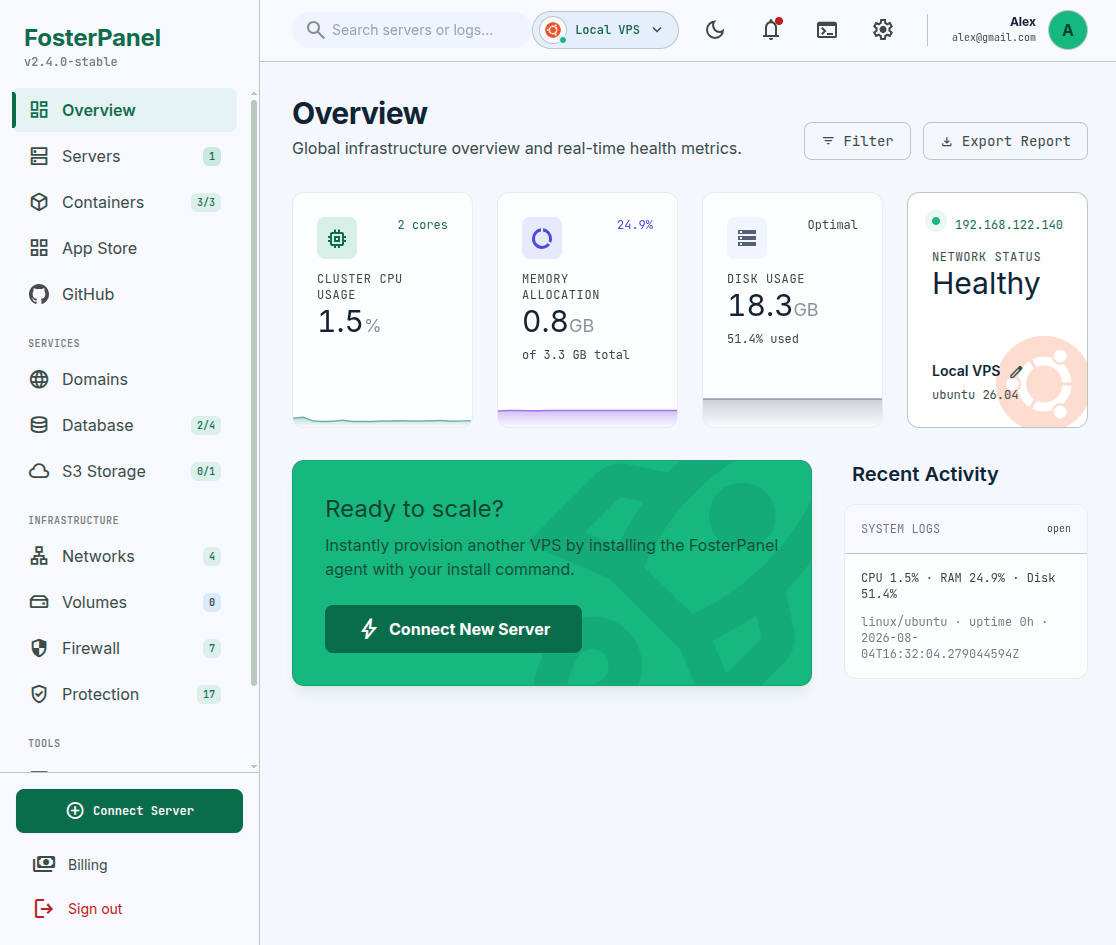Click Connect Server sidebar button
Screen dimensions: 1116x945
[130, 811]
